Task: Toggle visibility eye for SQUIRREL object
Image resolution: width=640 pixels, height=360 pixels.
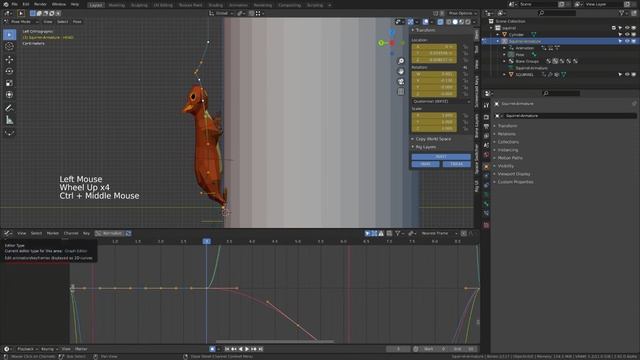Action: click(627, 75)
